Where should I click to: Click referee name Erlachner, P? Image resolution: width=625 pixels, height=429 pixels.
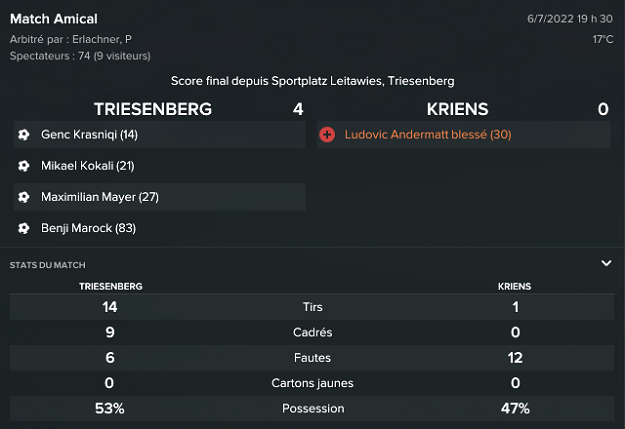[103, 39]
